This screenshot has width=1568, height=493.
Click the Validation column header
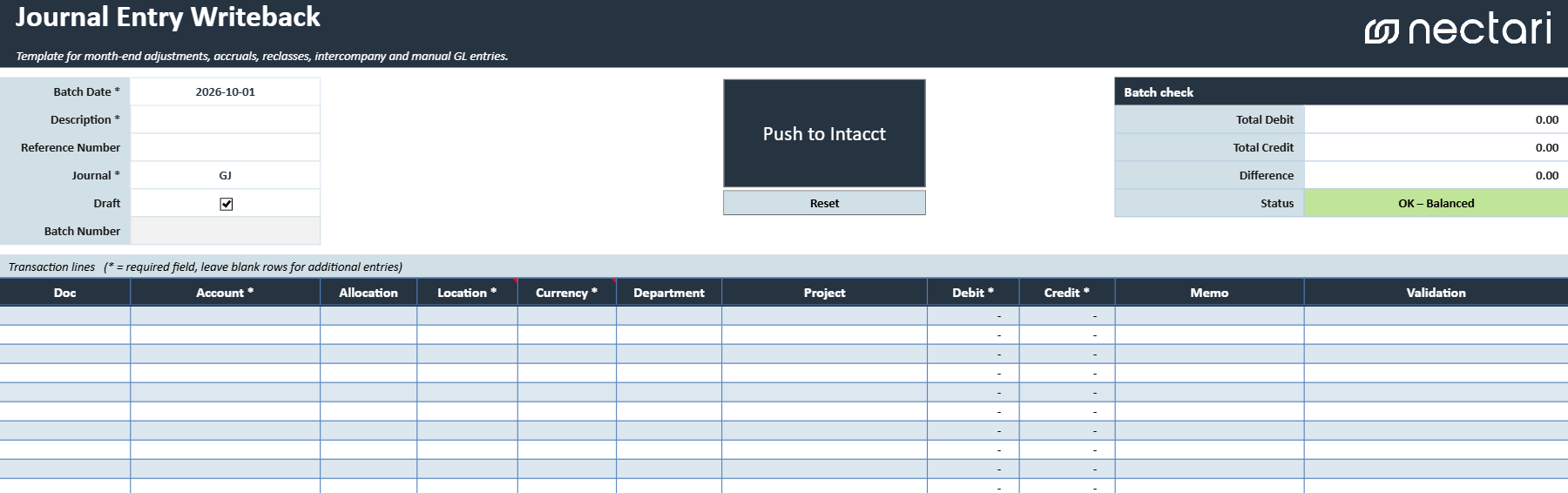(1436, 293)
